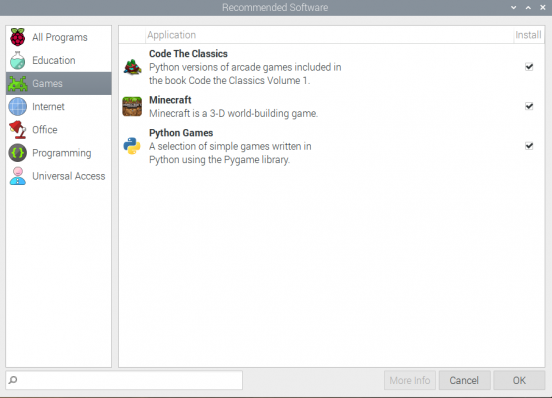
Task: Uncheck install box for Code The Classics
Action: (529, 67)
